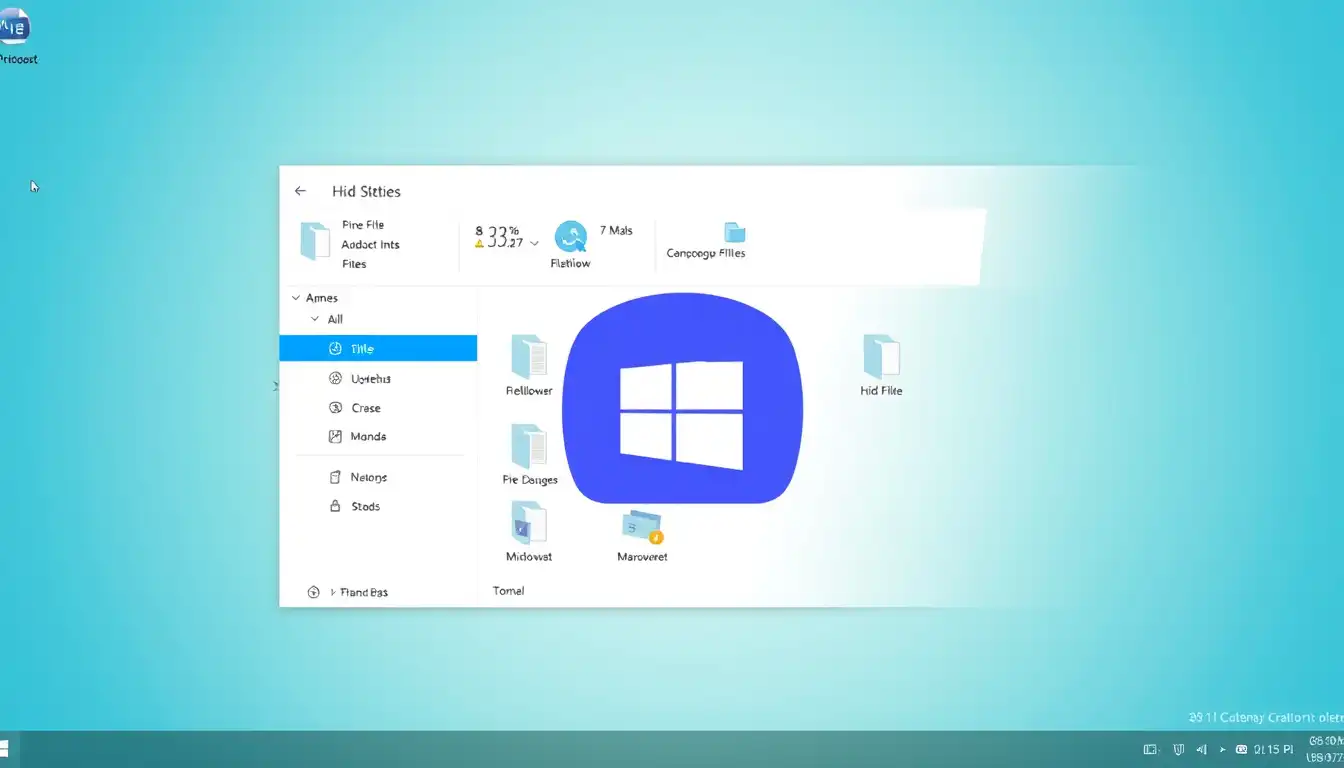This screenshot has height=768, width=1344.
Task: Click the keyboard tray icon near clock
Action: pyautogui.click(x=1241, y=749)
